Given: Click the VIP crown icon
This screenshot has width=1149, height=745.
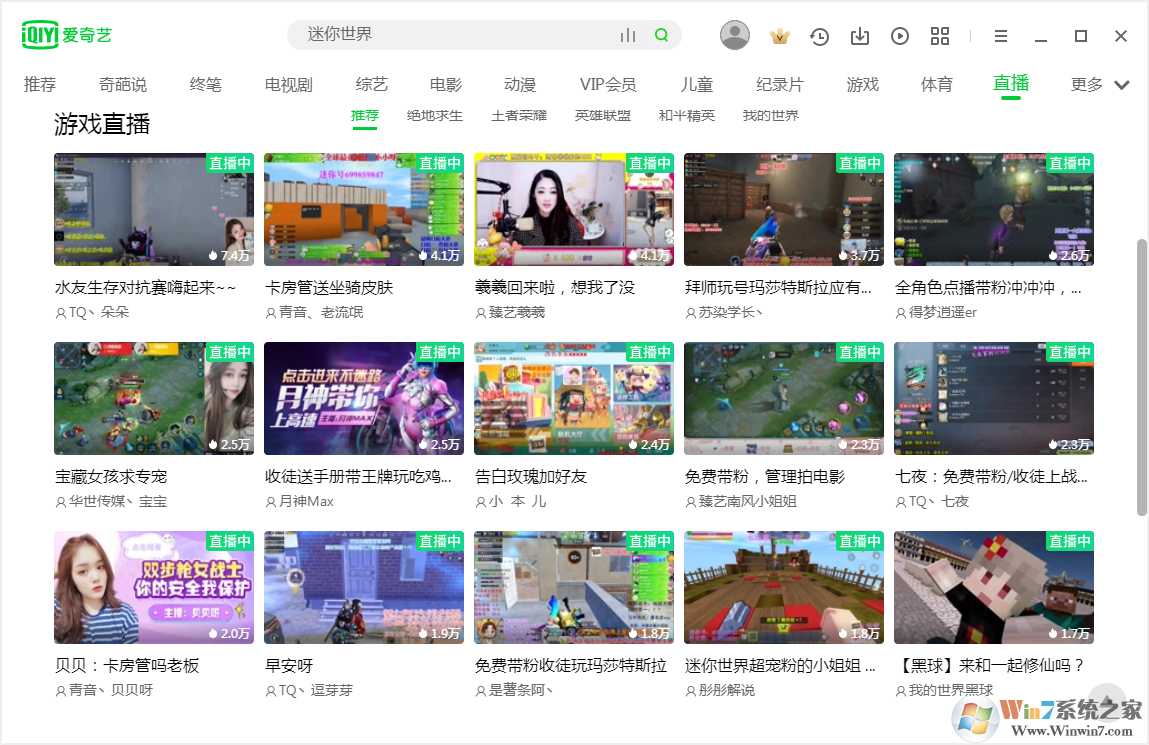Looking at the screenshot, I should (x=779, y=35).
